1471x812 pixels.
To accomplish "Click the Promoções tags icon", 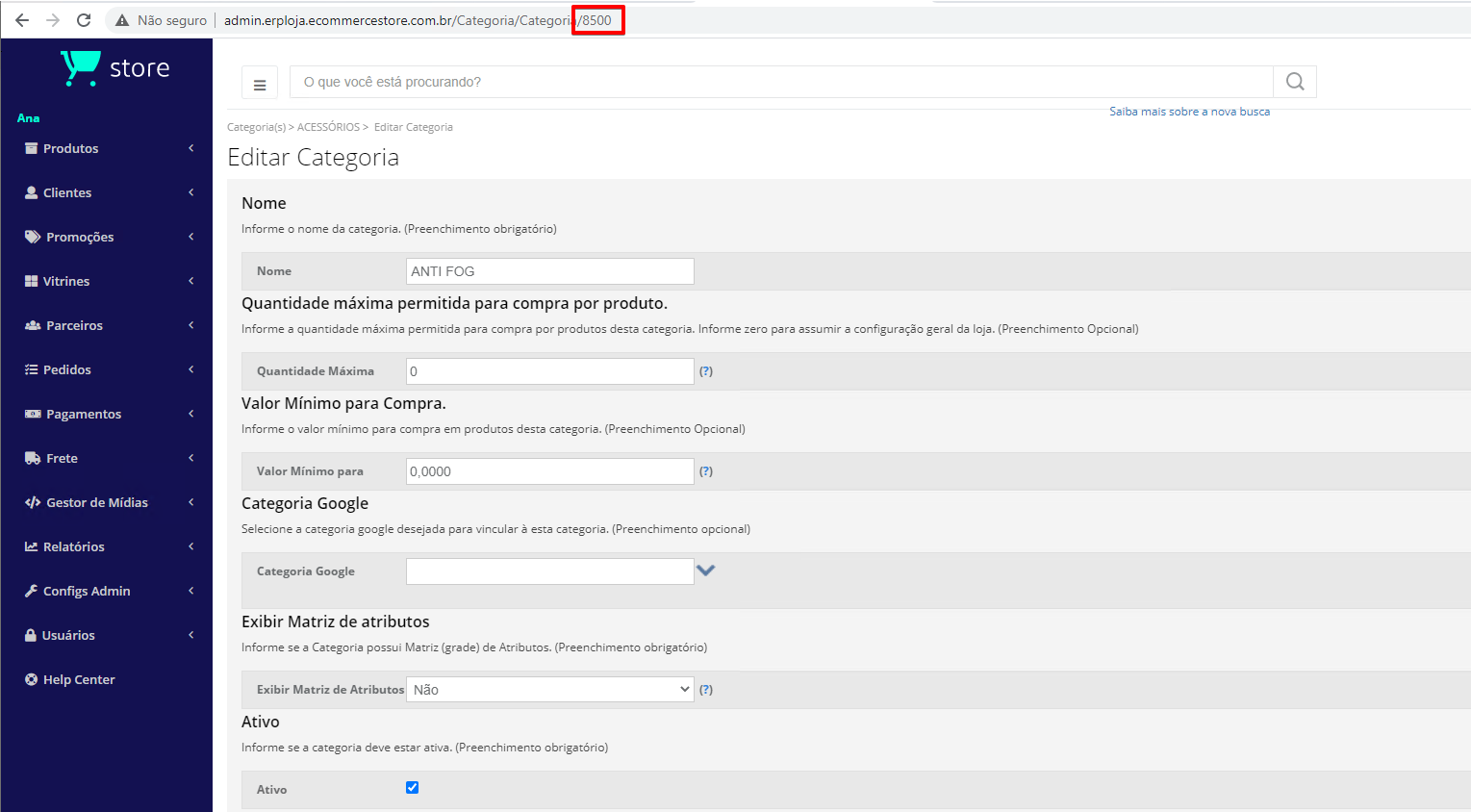I will tap(33, 237).
